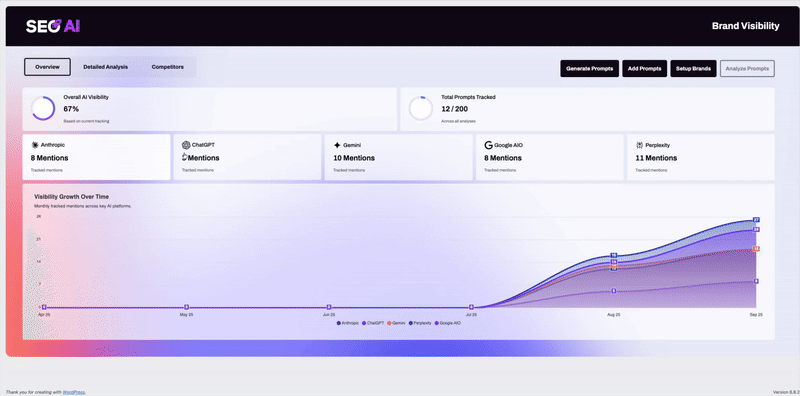Select the orange Gemini Sep 25 data point

click(756, 249)
